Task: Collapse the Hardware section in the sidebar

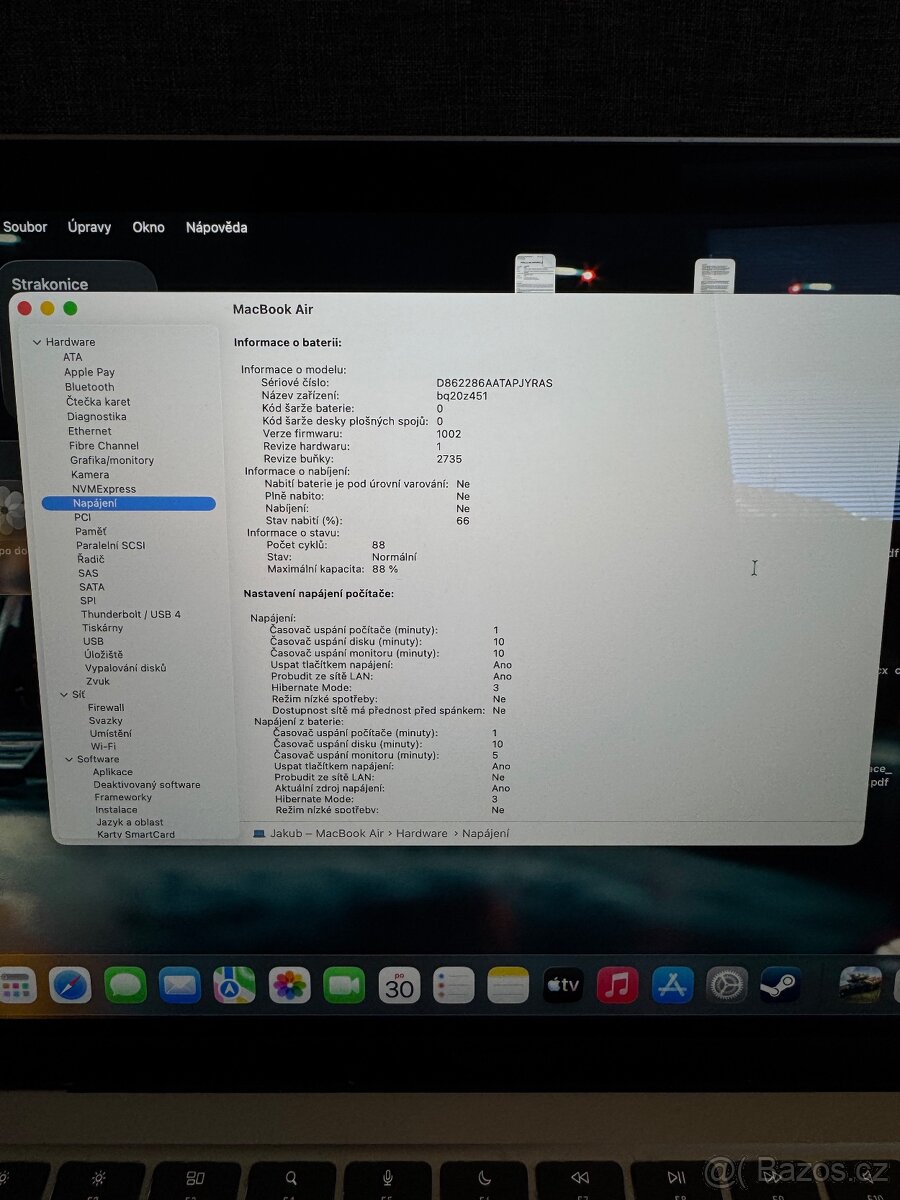Action: (x=36, y=341)
